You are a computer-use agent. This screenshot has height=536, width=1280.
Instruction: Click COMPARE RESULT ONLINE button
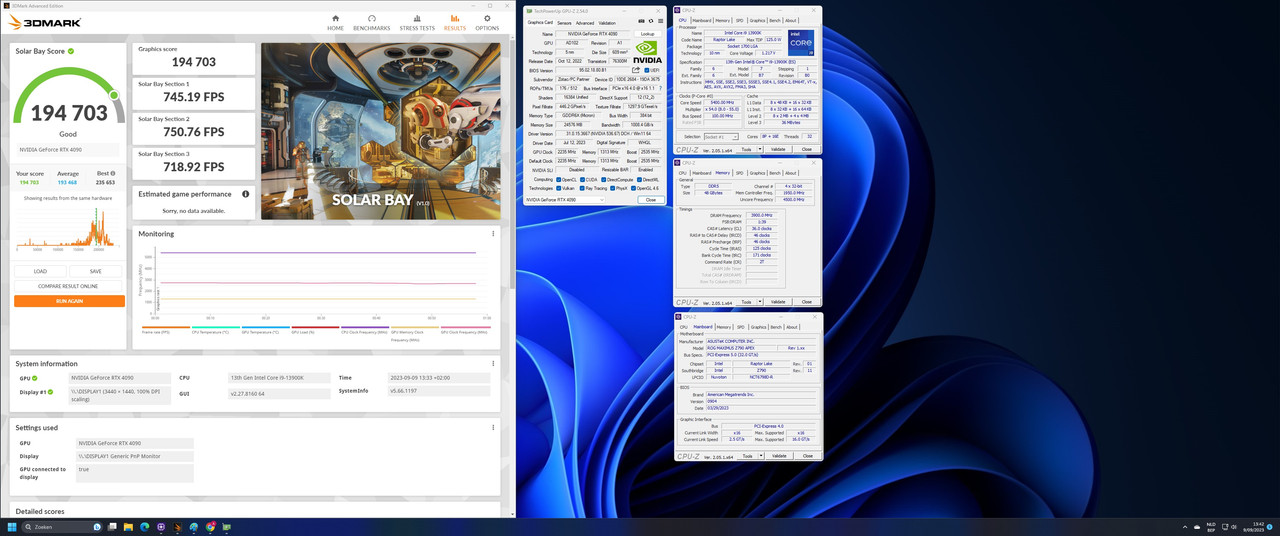(x=69, y=286)
